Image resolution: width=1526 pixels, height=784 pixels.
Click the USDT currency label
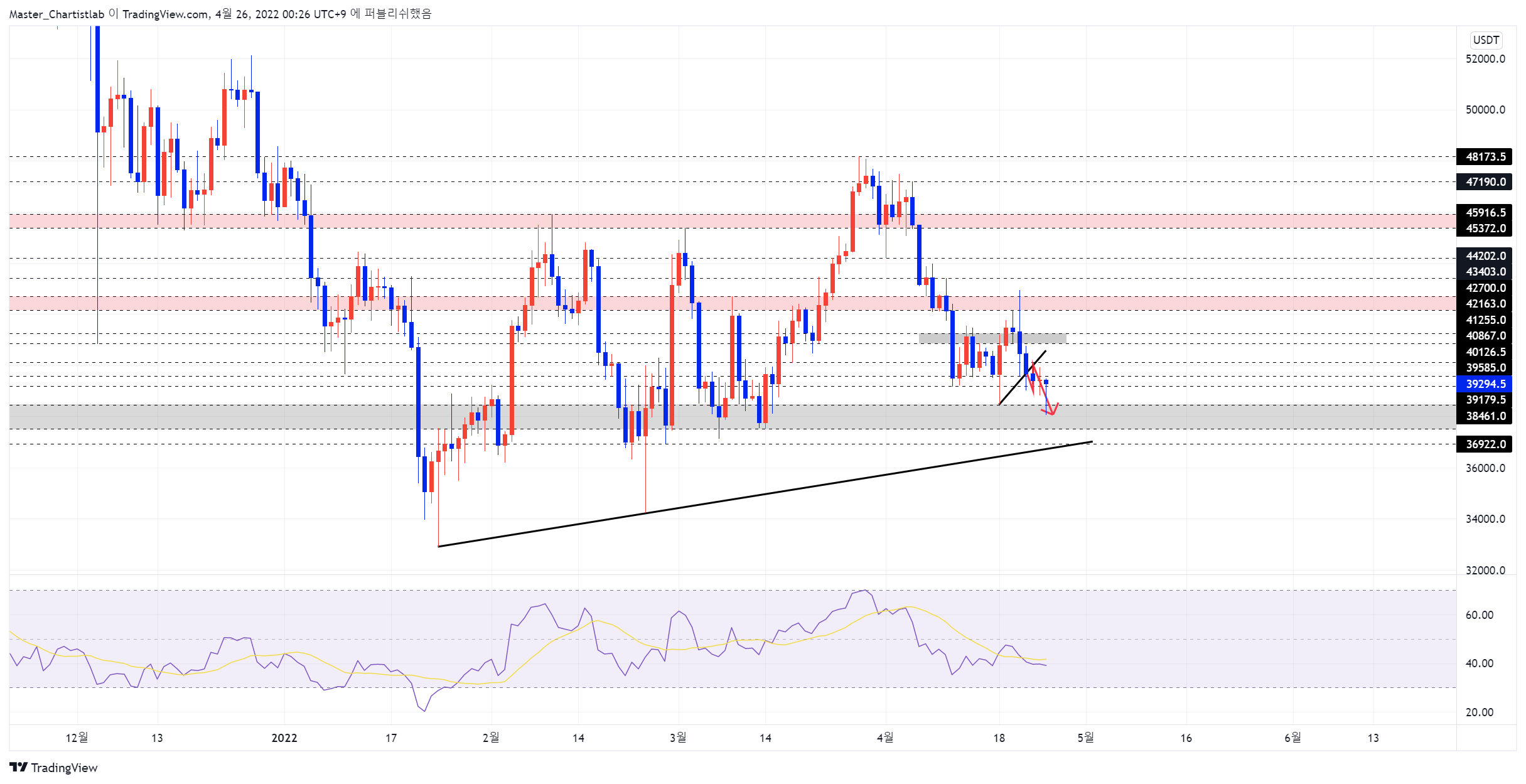tap(1486, 40)
